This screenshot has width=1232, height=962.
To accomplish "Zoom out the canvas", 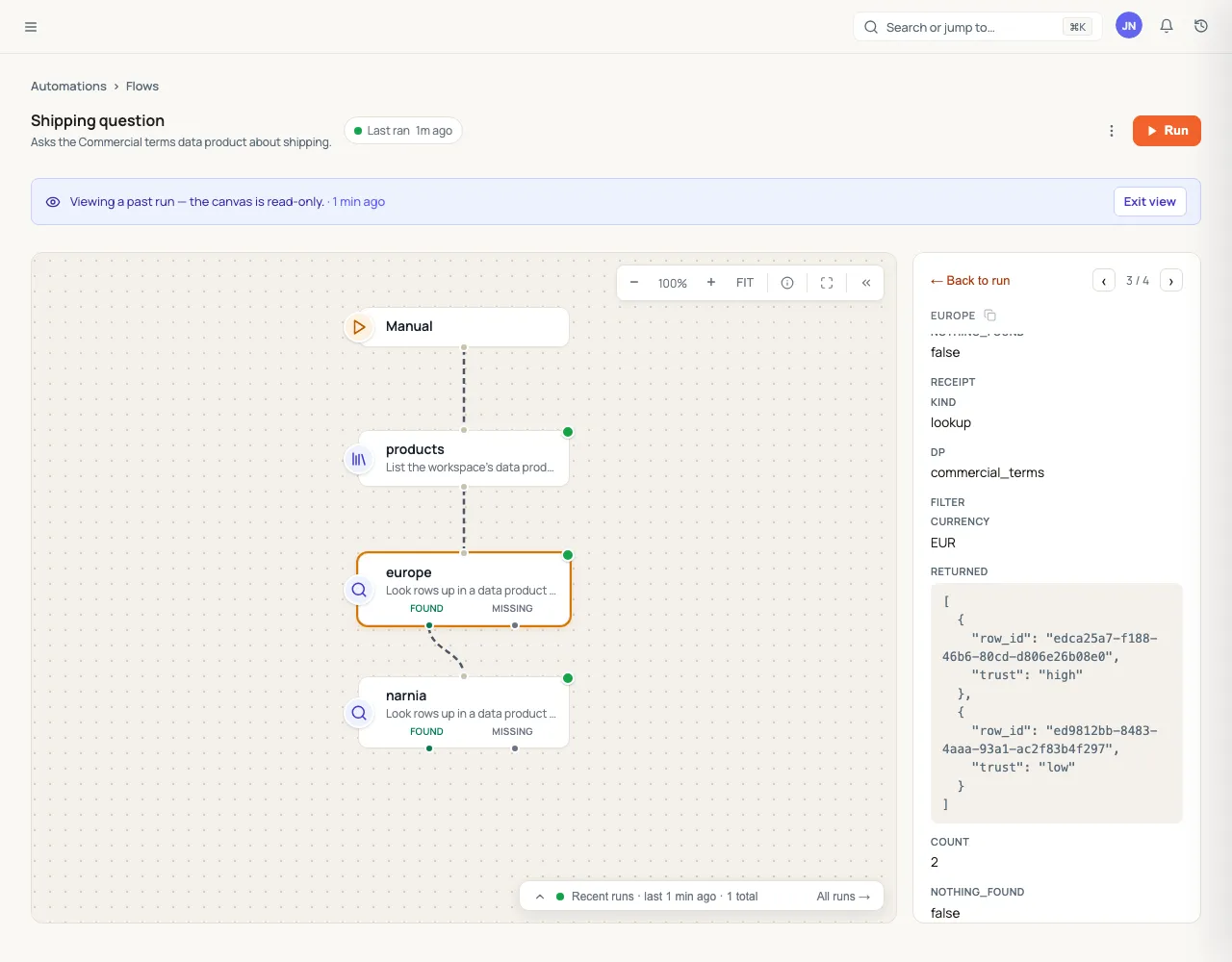I will pos(634,283).
